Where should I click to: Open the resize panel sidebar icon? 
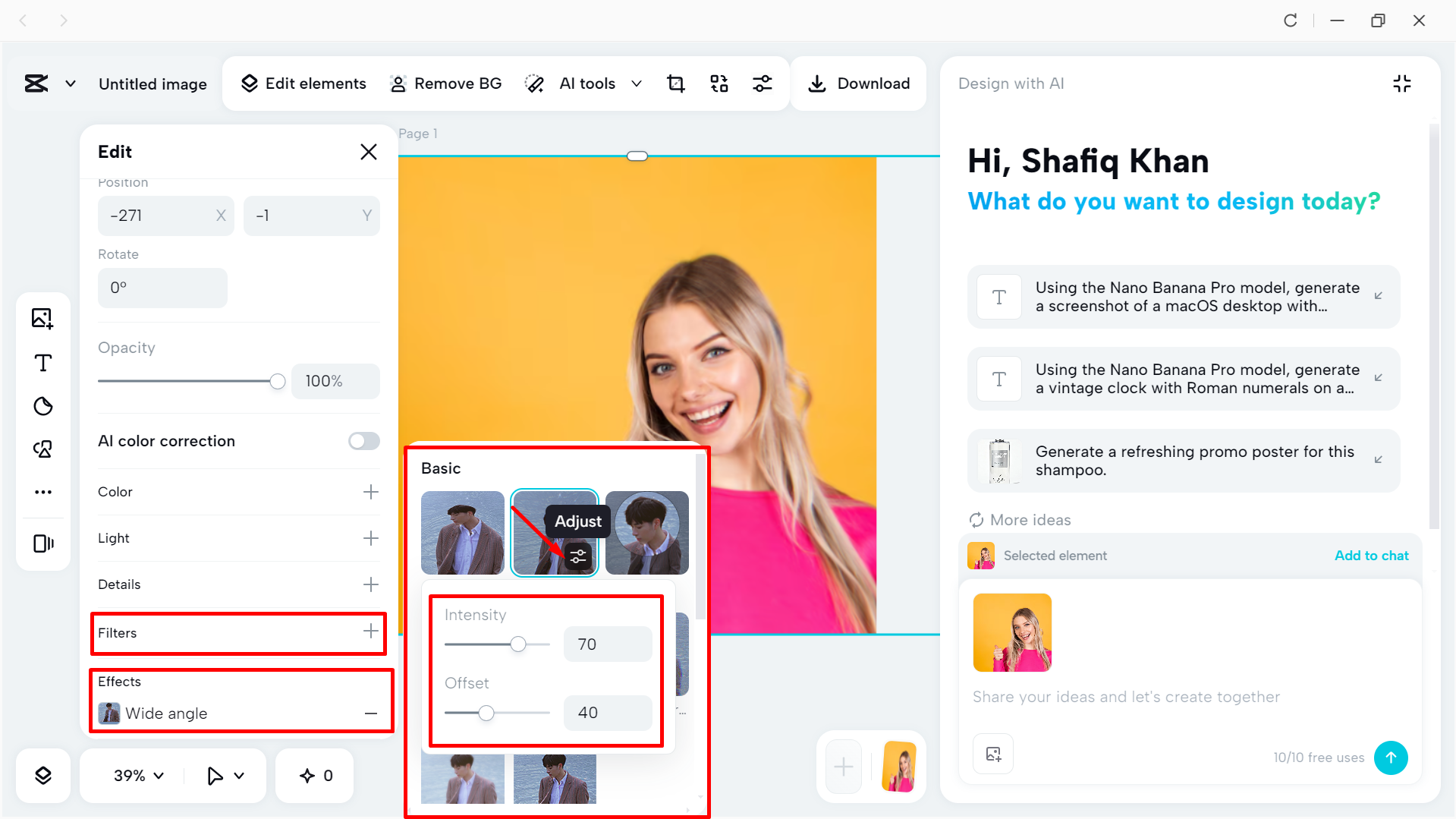tap(43, 543)
